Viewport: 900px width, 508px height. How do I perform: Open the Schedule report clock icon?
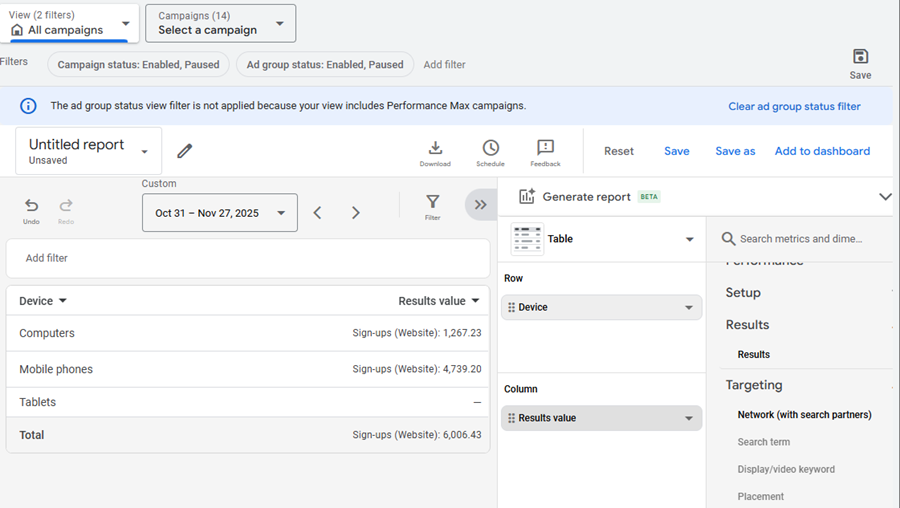click(x=490, y=149)
